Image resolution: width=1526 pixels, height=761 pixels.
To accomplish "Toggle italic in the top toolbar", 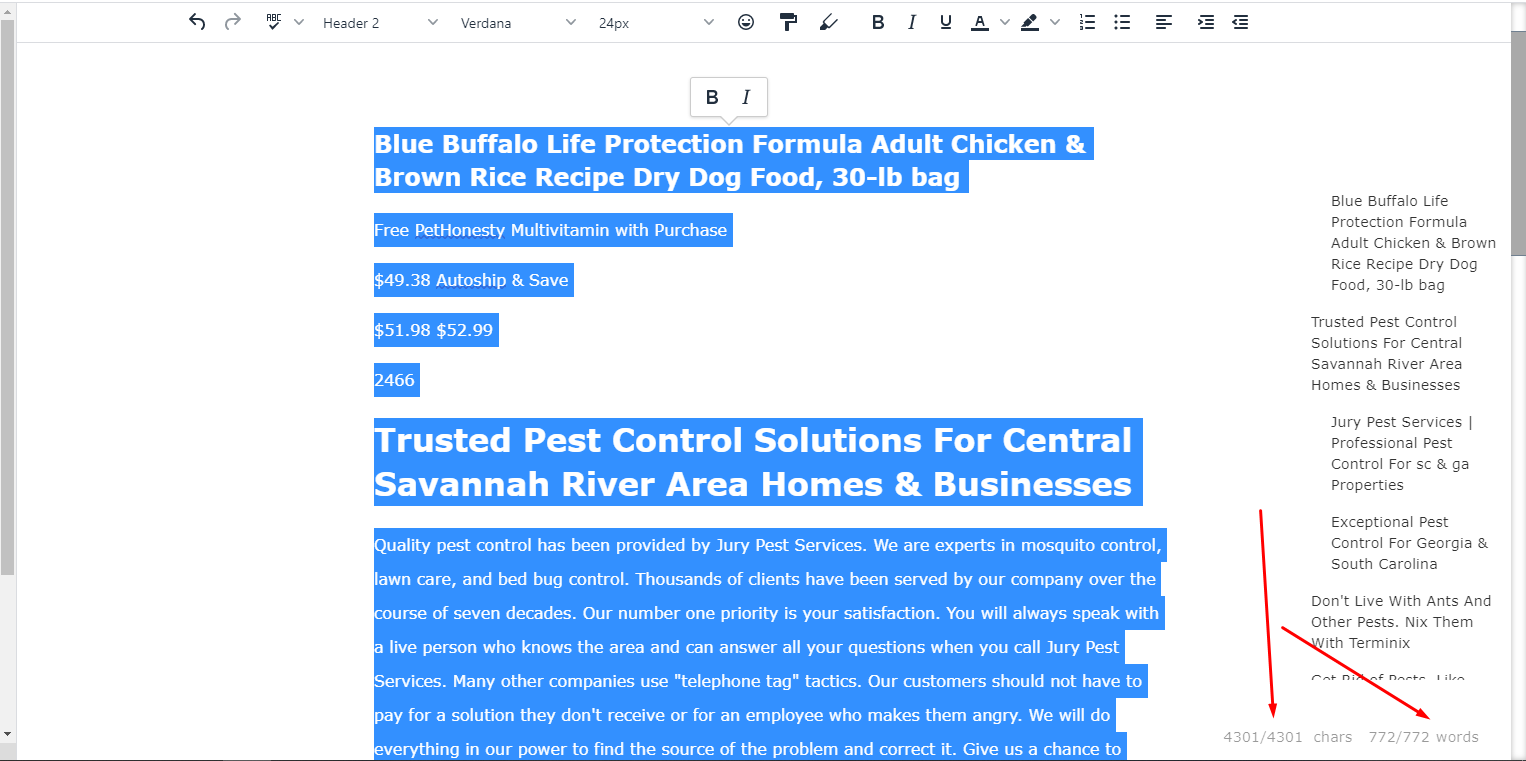I will coord(912,22).
